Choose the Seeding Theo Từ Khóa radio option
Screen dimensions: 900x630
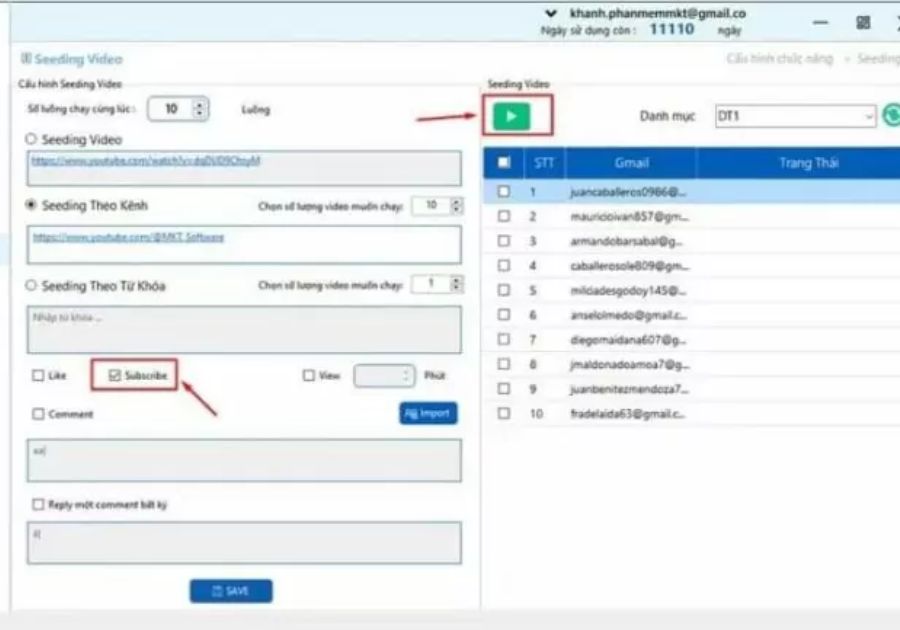31,286
